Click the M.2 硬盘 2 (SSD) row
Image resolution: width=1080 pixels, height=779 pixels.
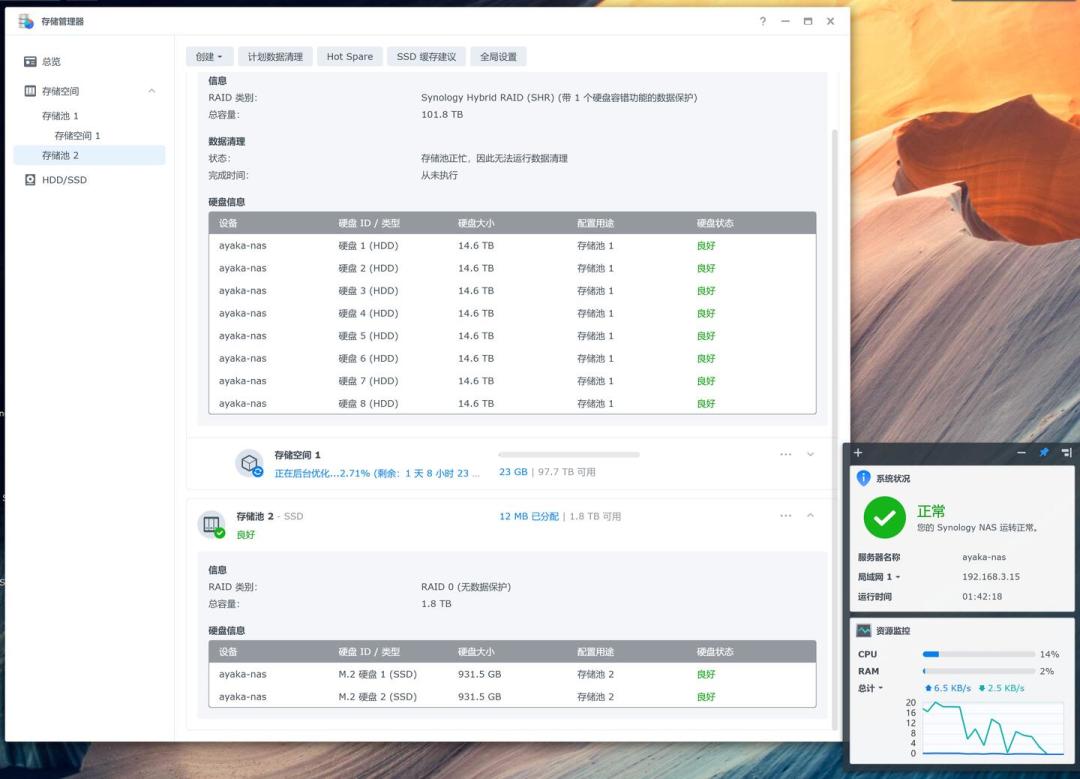pyautogui.click(x=512, y=696)
